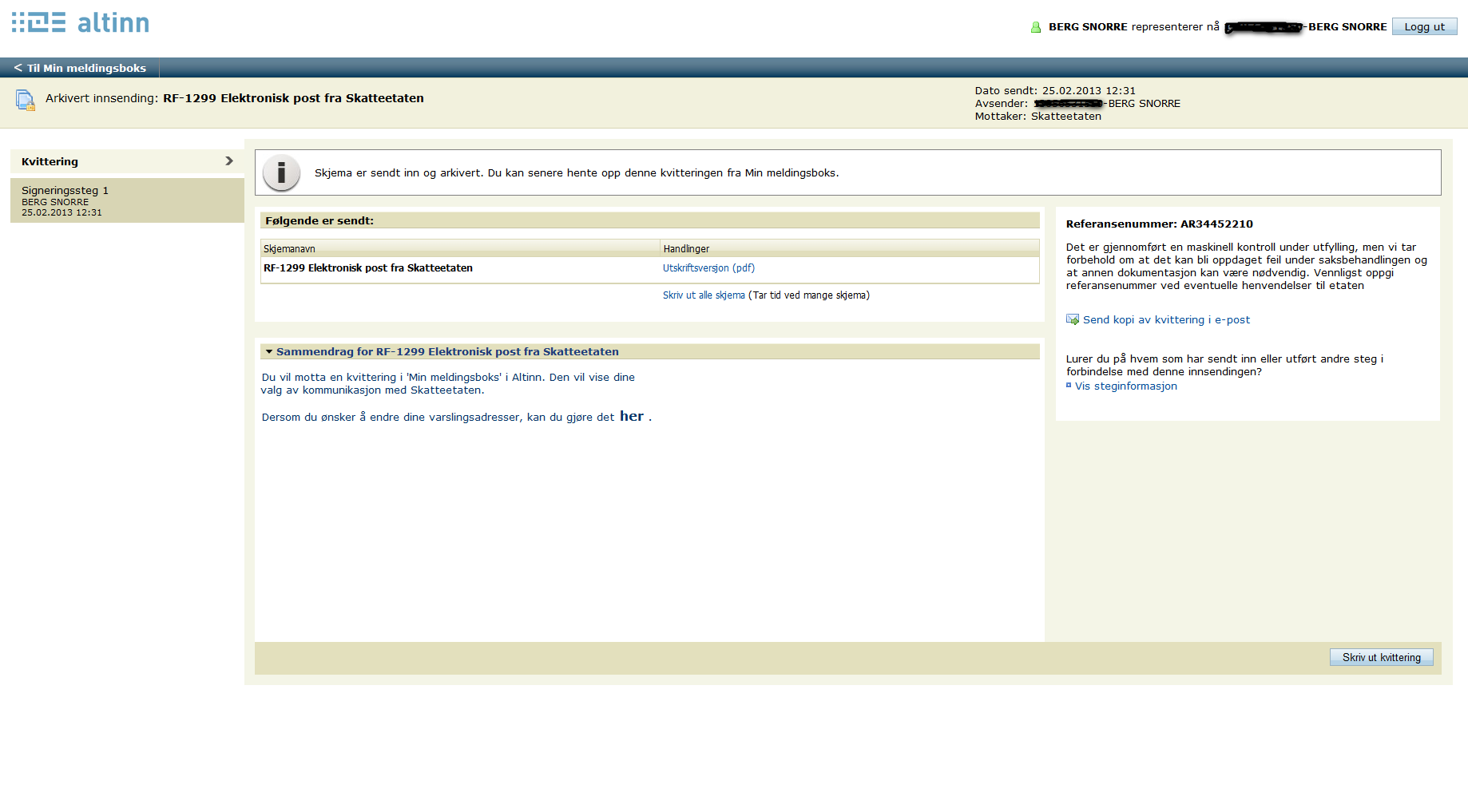Open the Vis steginformasjon link
Screen dimensions: 1468x812
pyautogui.click(x=1125, y=386)
